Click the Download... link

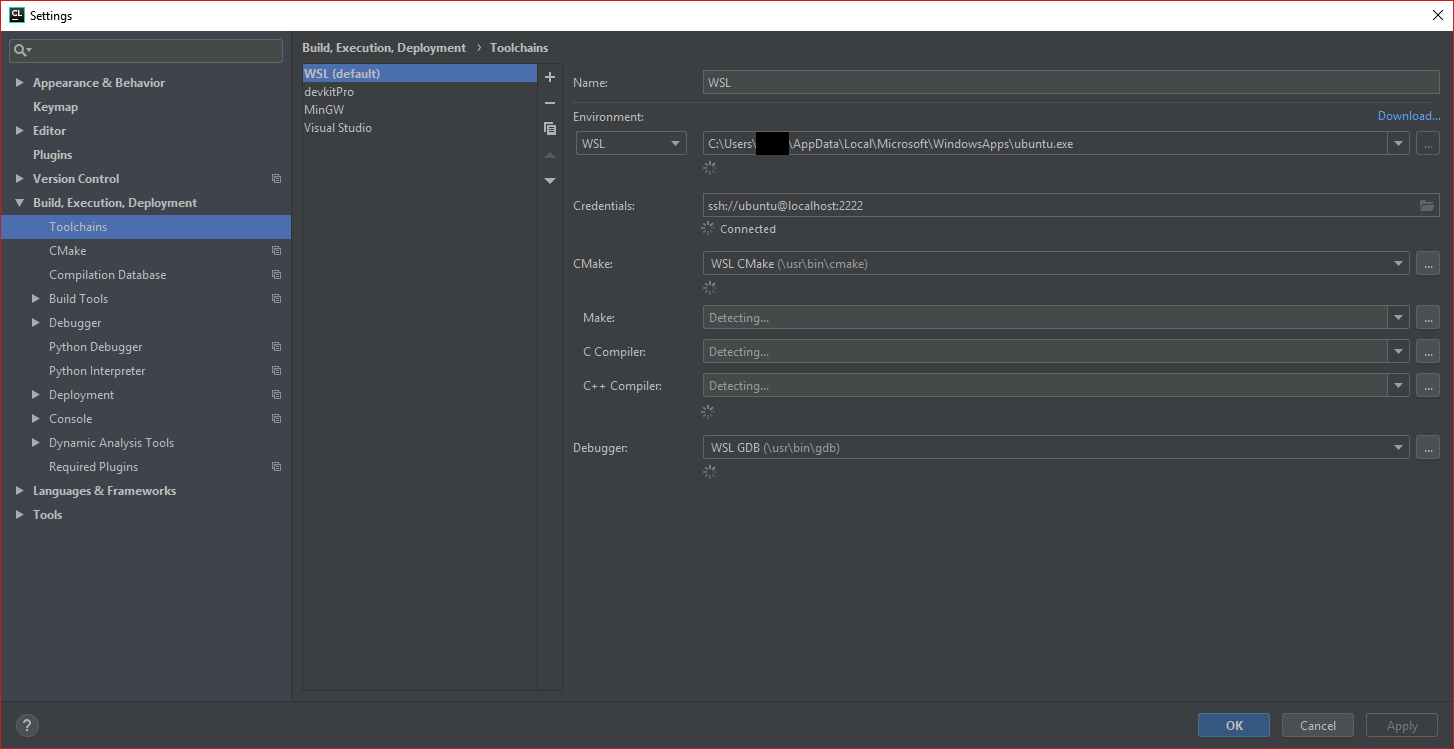tap(1409, 116)
